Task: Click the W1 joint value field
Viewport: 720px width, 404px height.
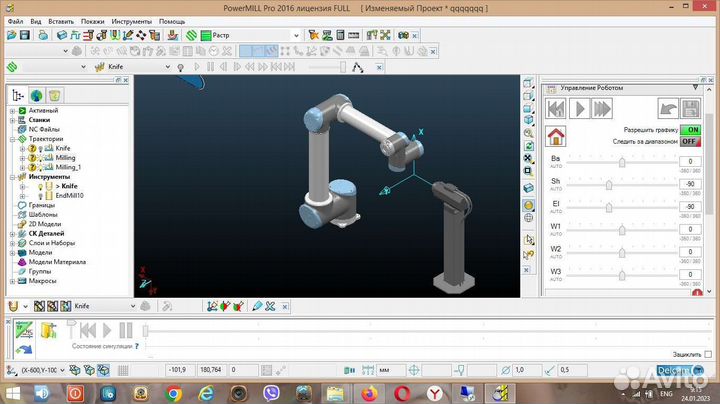Action: click(x=690, y=229)
